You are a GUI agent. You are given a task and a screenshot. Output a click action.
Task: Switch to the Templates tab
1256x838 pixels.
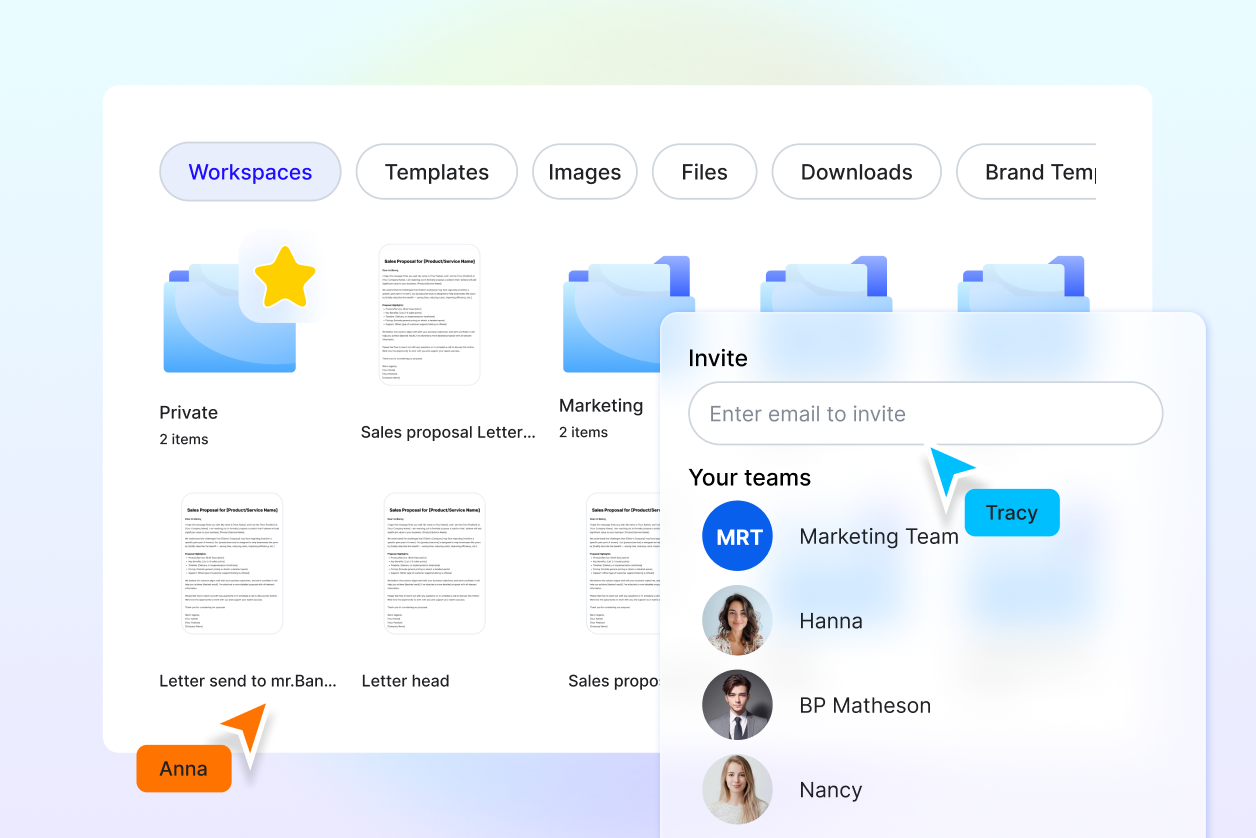(x=437, y=172)
